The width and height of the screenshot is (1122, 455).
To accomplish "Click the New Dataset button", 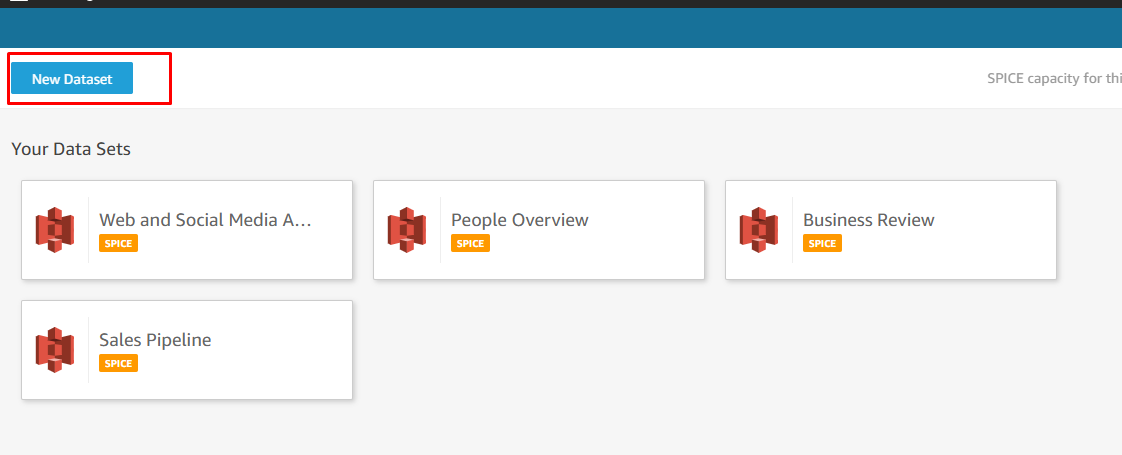I will pos(72,79).
